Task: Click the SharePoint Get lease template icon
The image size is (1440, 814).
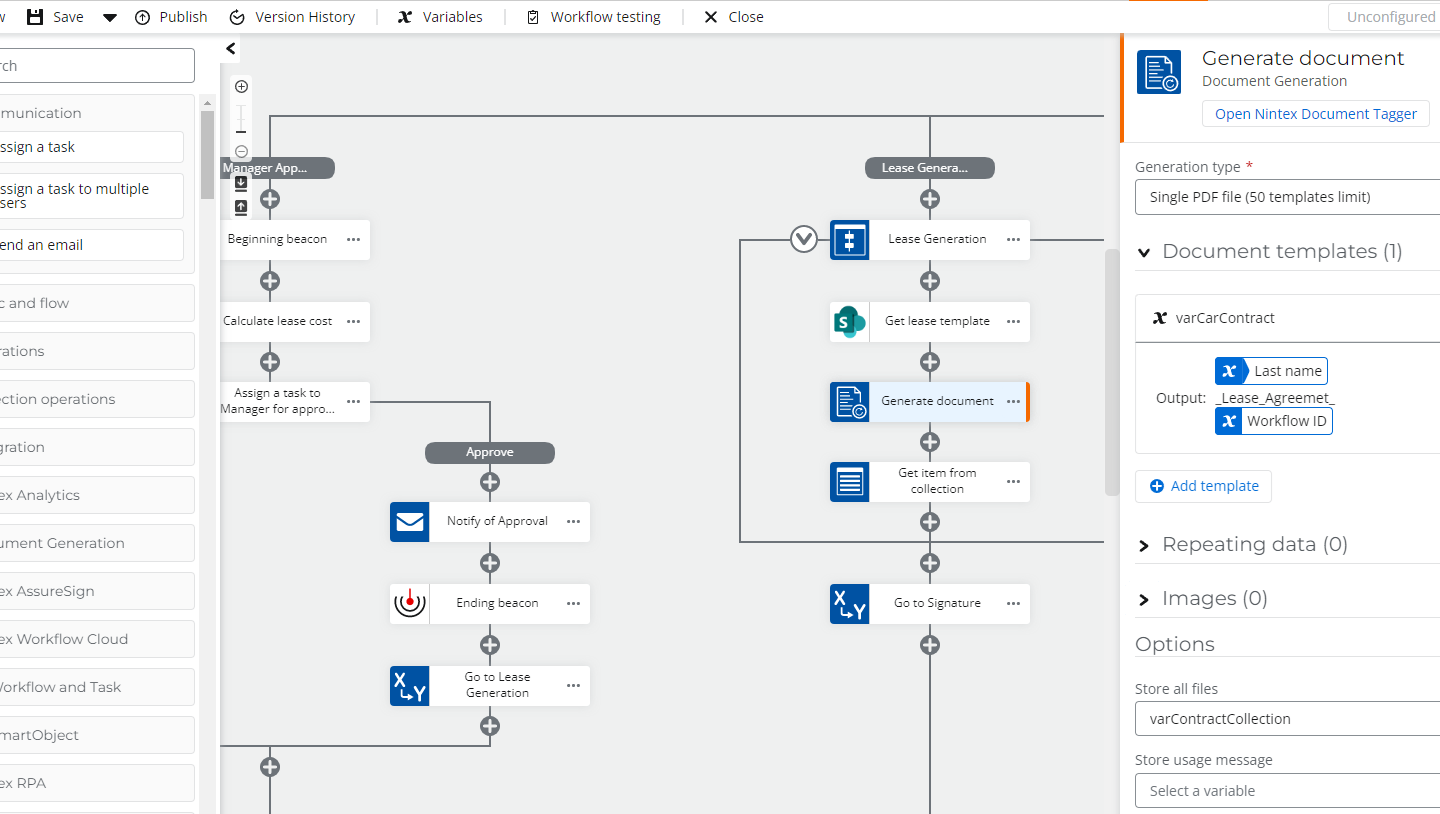Action: tap(850, 322)
